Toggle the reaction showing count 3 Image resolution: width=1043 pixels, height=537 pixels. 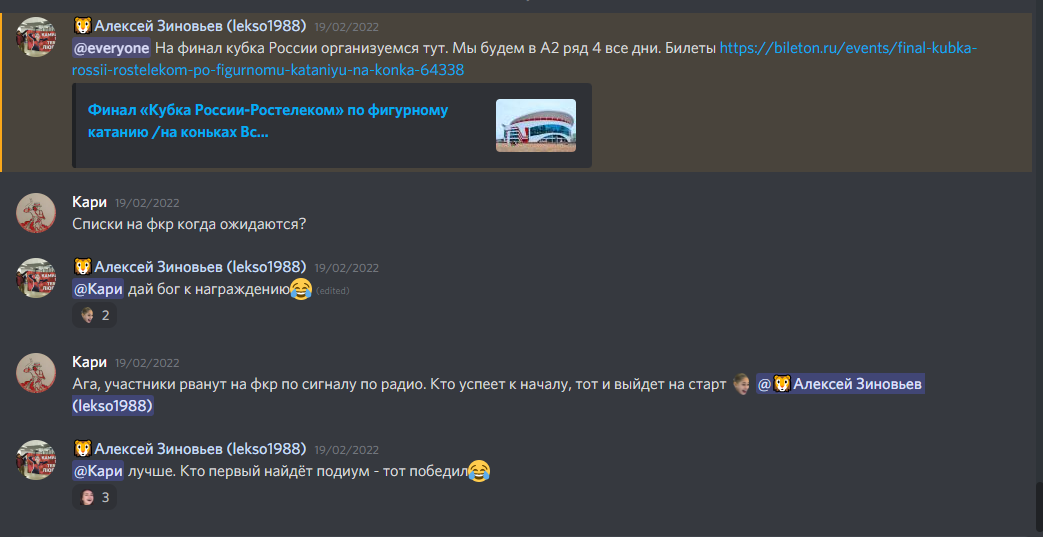pyautogui.click(x=94, y=497)
